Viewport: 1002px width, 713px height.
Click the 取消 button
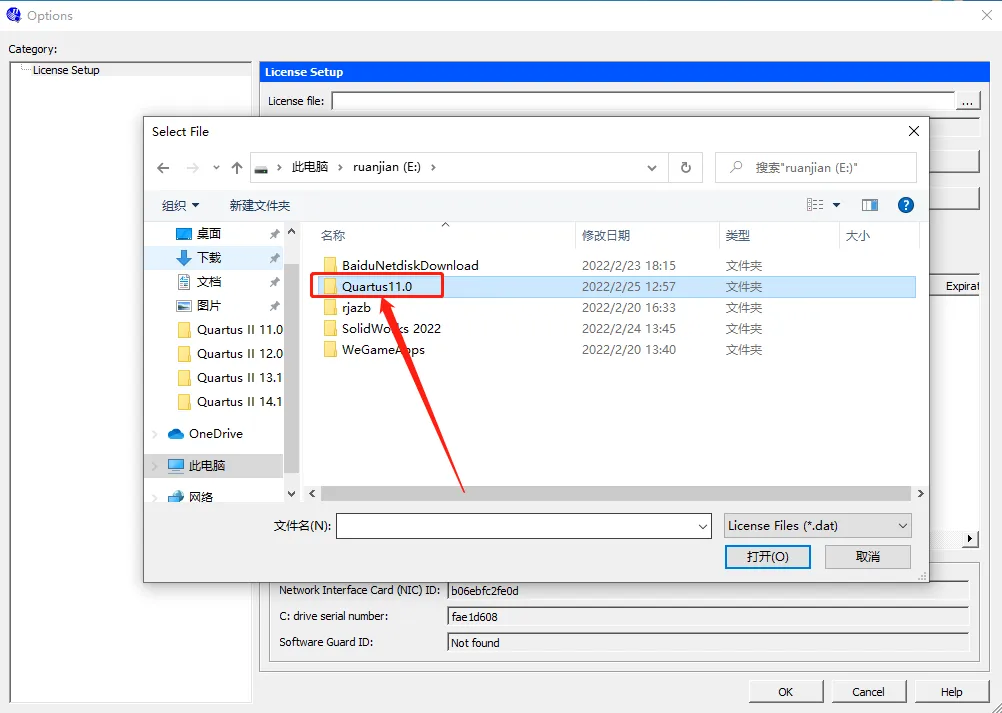pos(867,556)
